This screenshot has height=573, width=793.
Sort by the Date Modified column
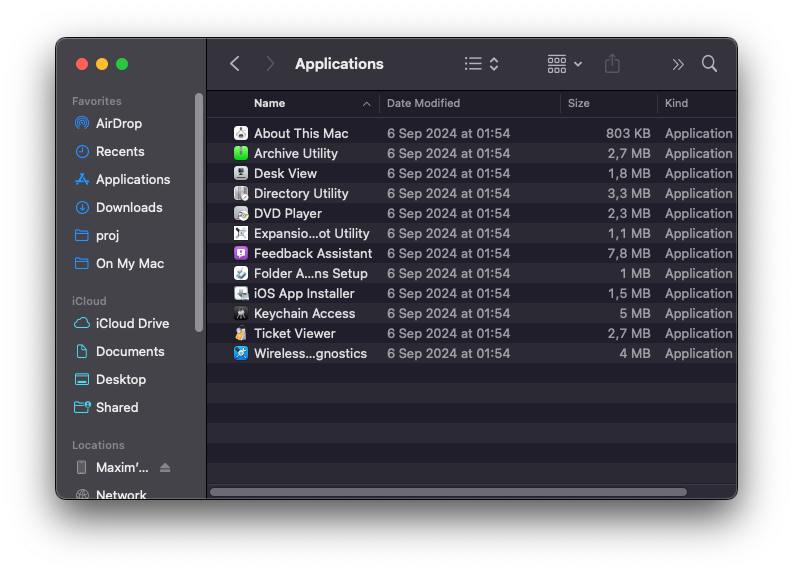tap(423, 103)
